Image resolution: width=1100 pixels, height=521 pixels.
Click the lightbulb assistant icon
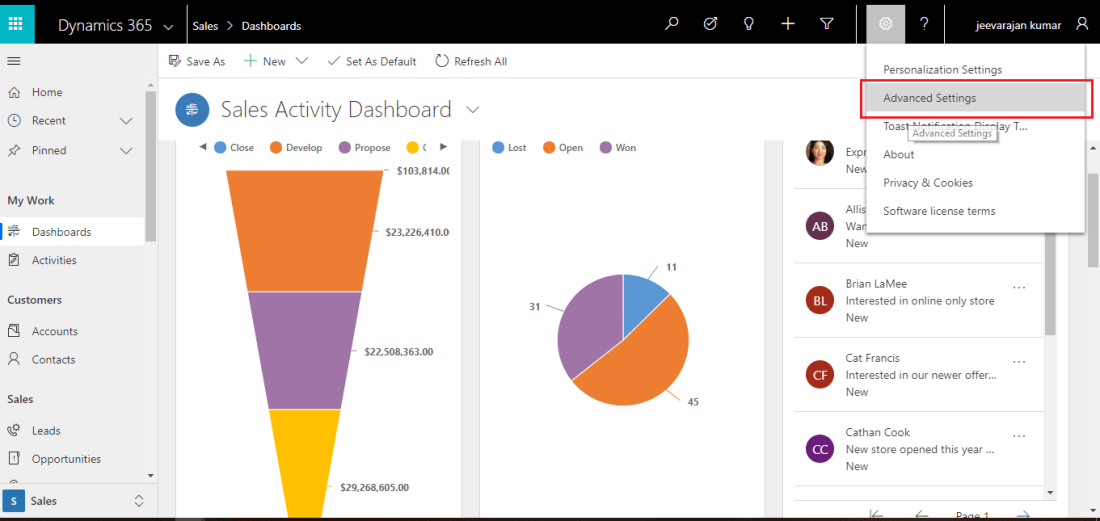748,24
